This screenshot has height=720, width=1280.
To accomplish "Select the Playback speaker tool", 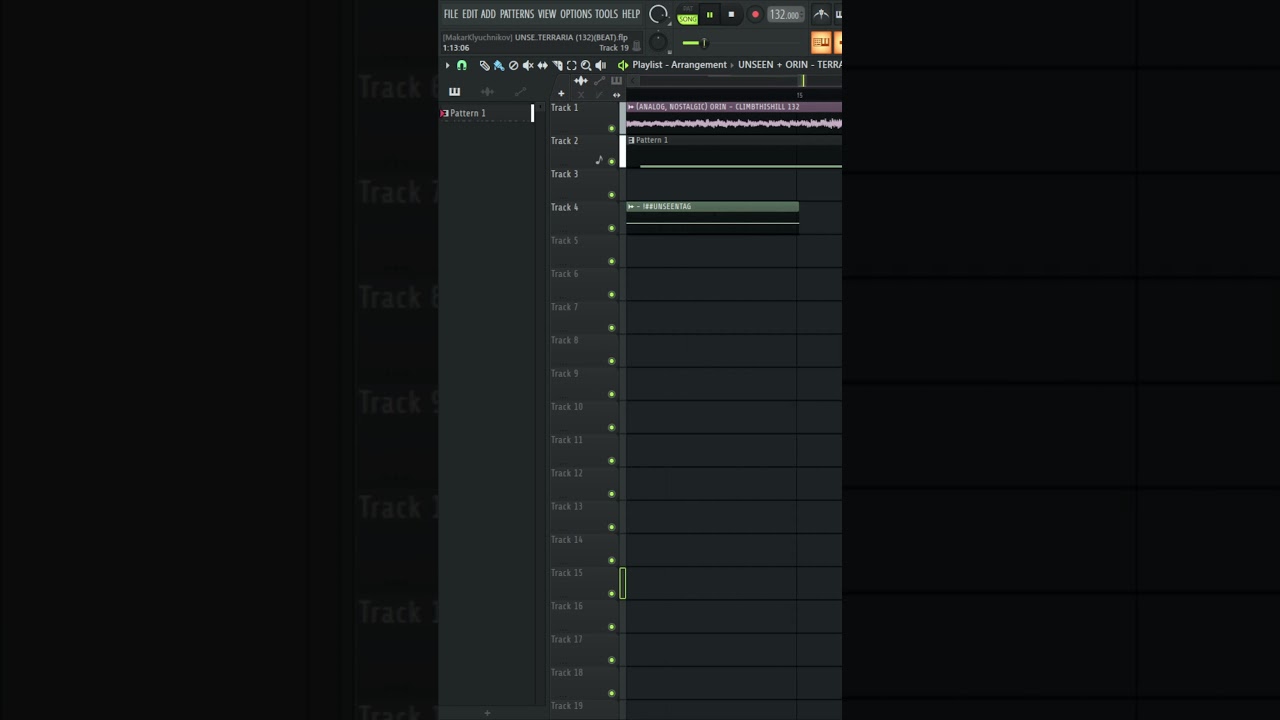I will (600, 65).
